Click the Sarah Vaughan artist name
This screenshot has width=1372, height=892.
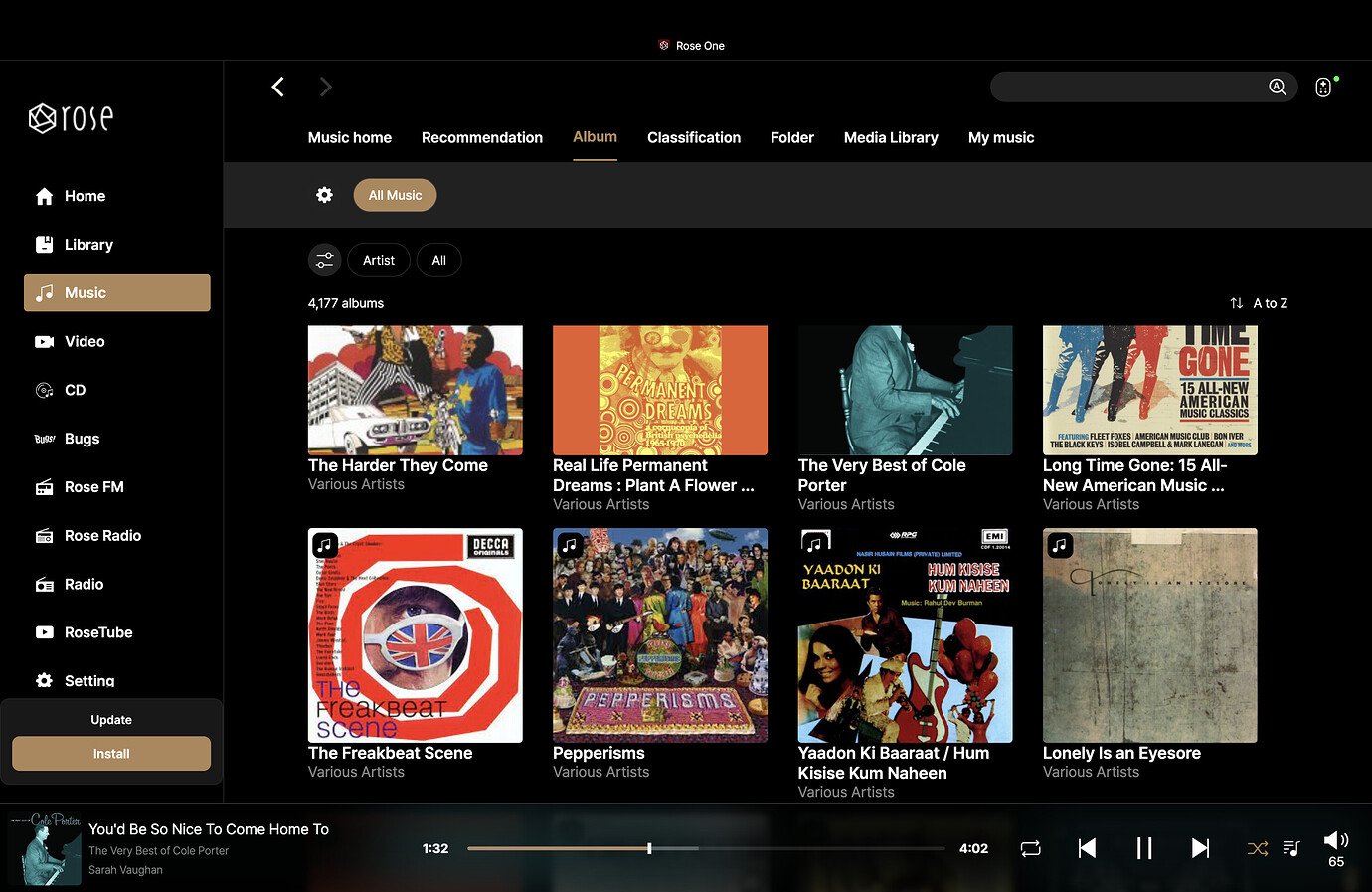(x=125, y=870)
